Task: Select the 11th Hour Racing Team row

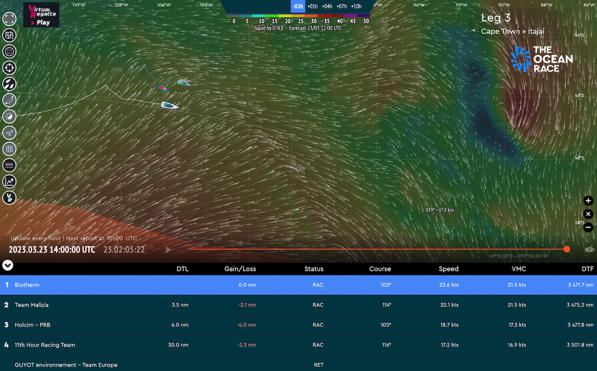Action: tap(298, 345)
